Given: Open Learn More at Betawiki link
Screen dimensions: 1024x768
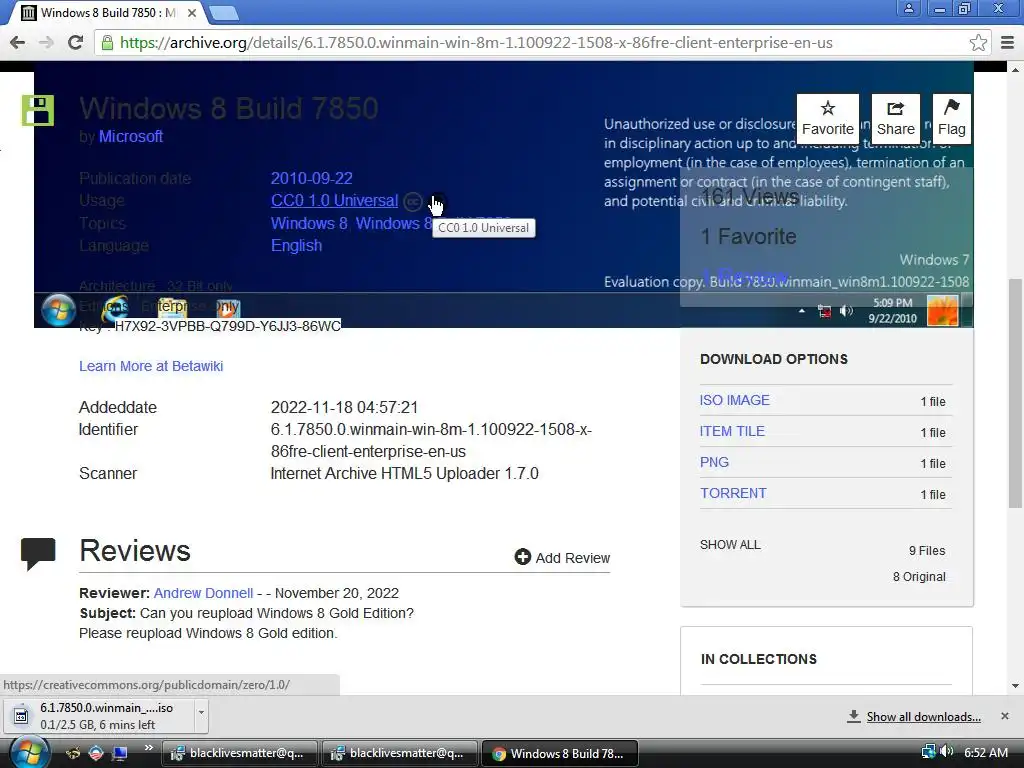Looking at the screenshot, I should pyautogui.click(x=151, y=366).
